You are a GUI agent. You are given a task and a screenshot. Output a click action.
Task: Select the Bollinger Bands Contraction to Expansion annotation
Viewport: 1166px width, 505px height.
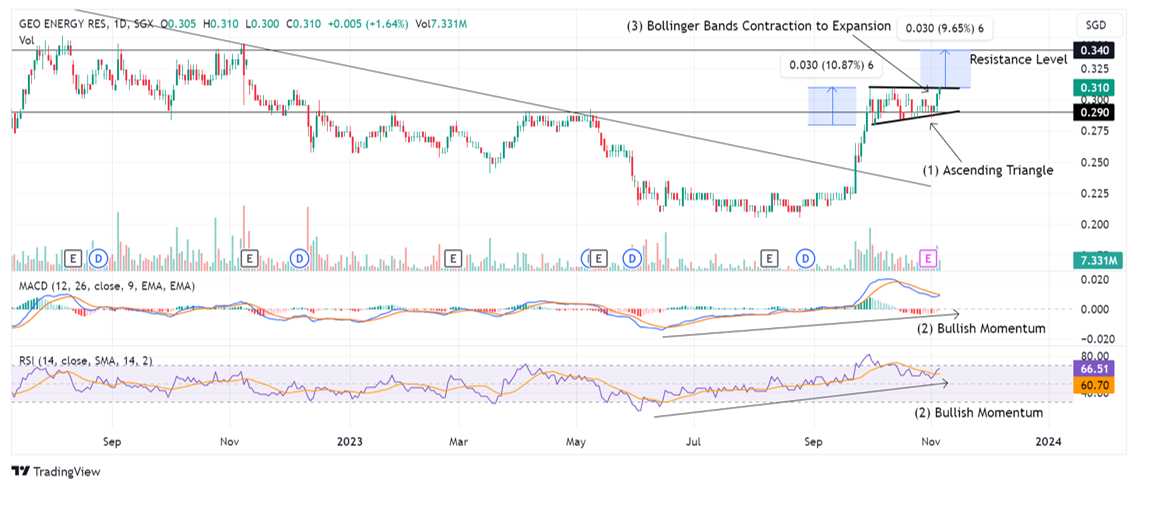(x=757, y=25)
